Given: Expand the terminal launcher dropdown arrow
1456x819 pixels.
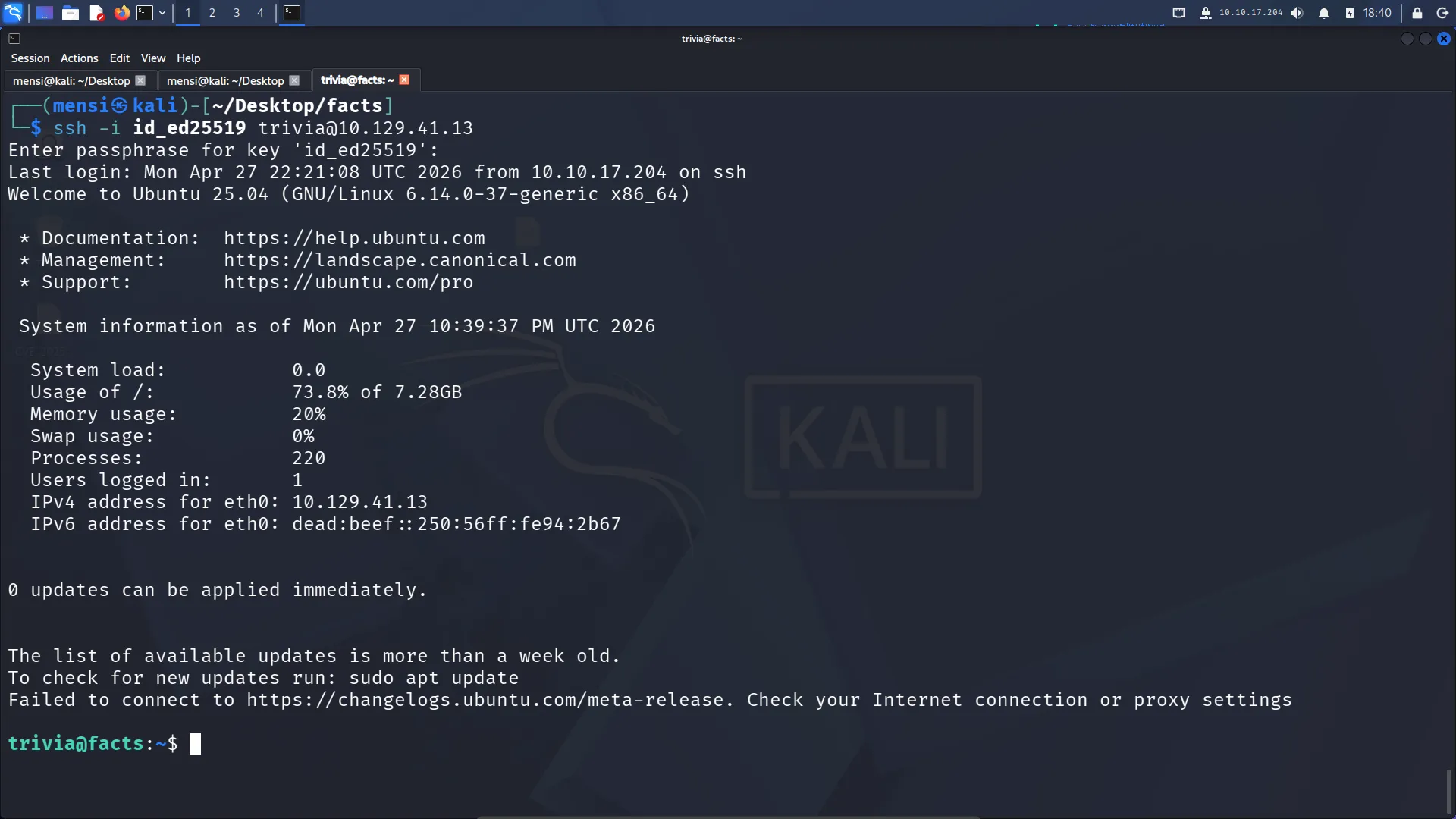Looking at the screenshot, I should click(x=162, y=13).
